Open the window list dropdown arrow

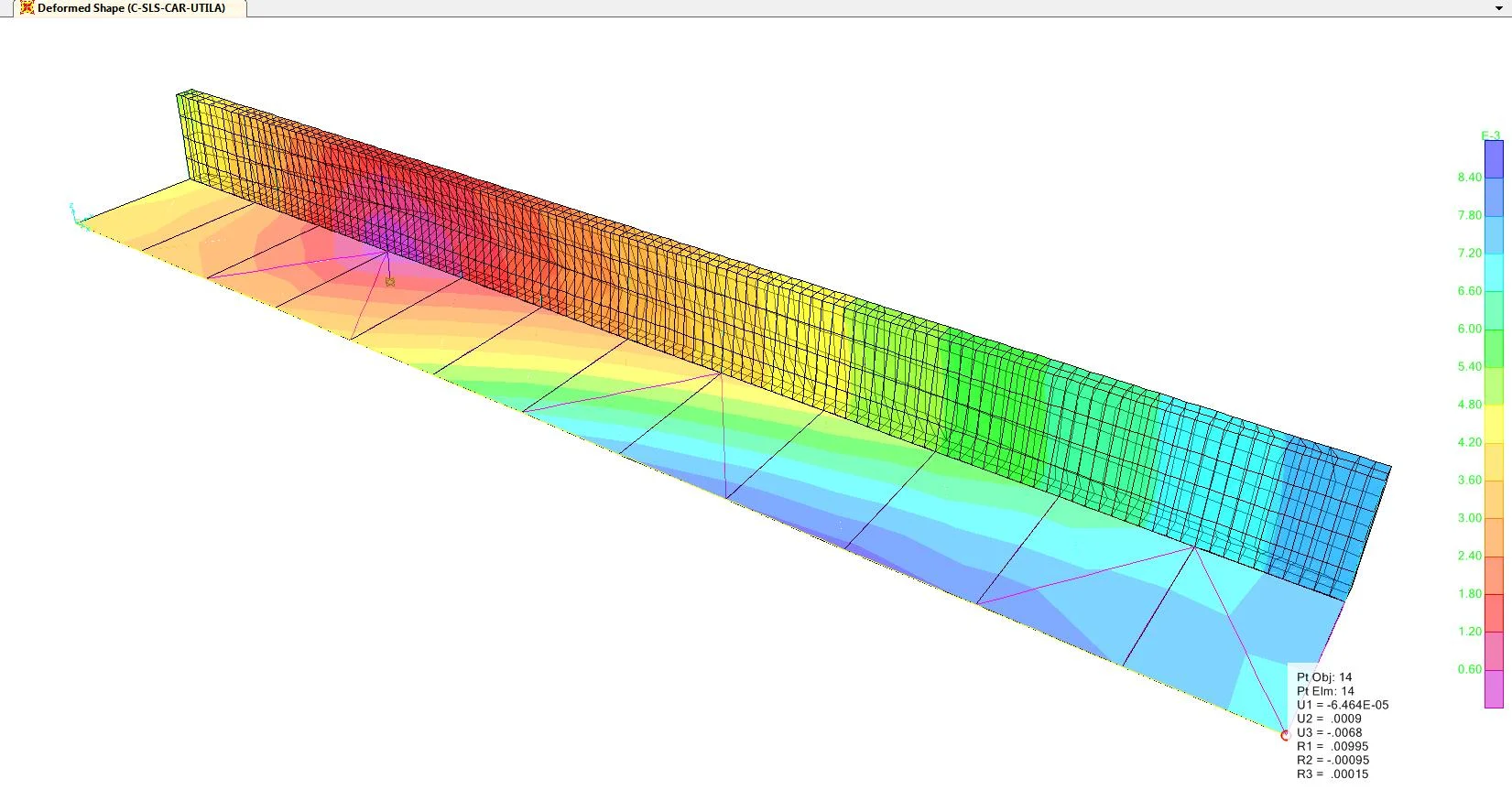tap(1499, 8)
